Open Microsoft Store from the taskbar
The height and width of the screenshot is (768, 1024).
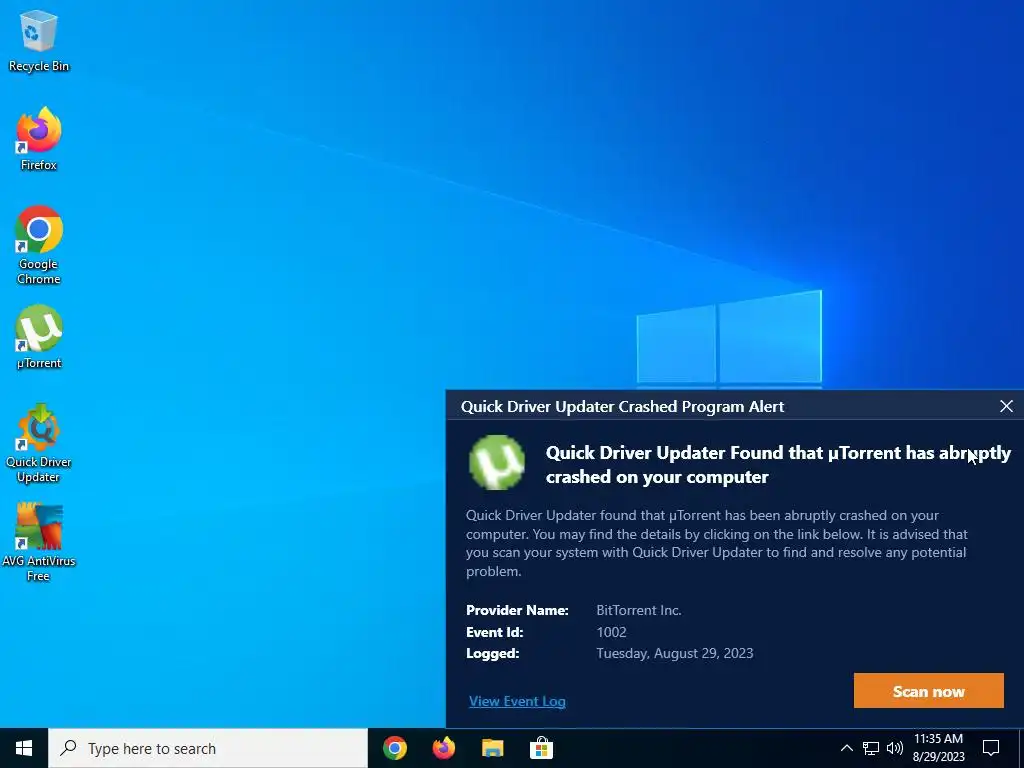pyautogui.click(x=541, y=748)
